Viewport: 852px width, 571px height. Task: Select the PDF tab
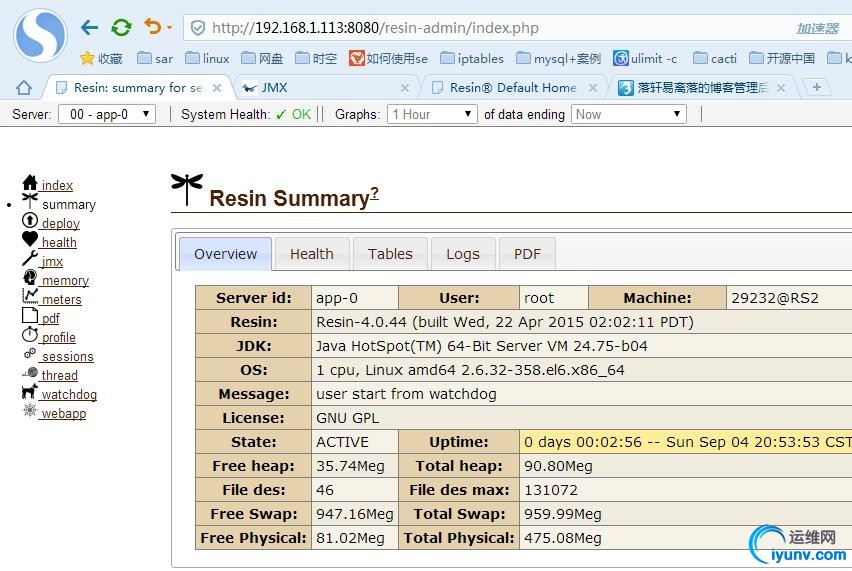527,254
